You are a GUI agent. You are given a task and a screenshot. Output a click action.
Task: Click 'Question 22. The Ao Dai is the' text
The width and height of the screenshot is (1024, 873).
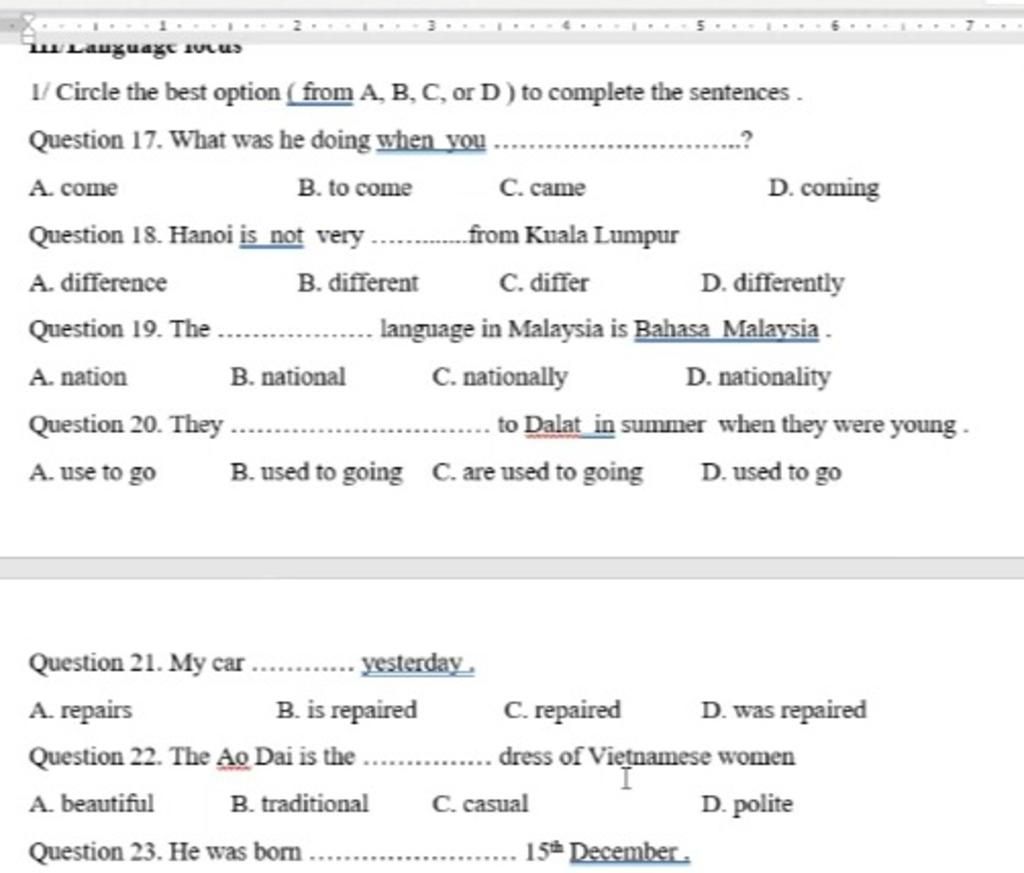pos(192,757)
